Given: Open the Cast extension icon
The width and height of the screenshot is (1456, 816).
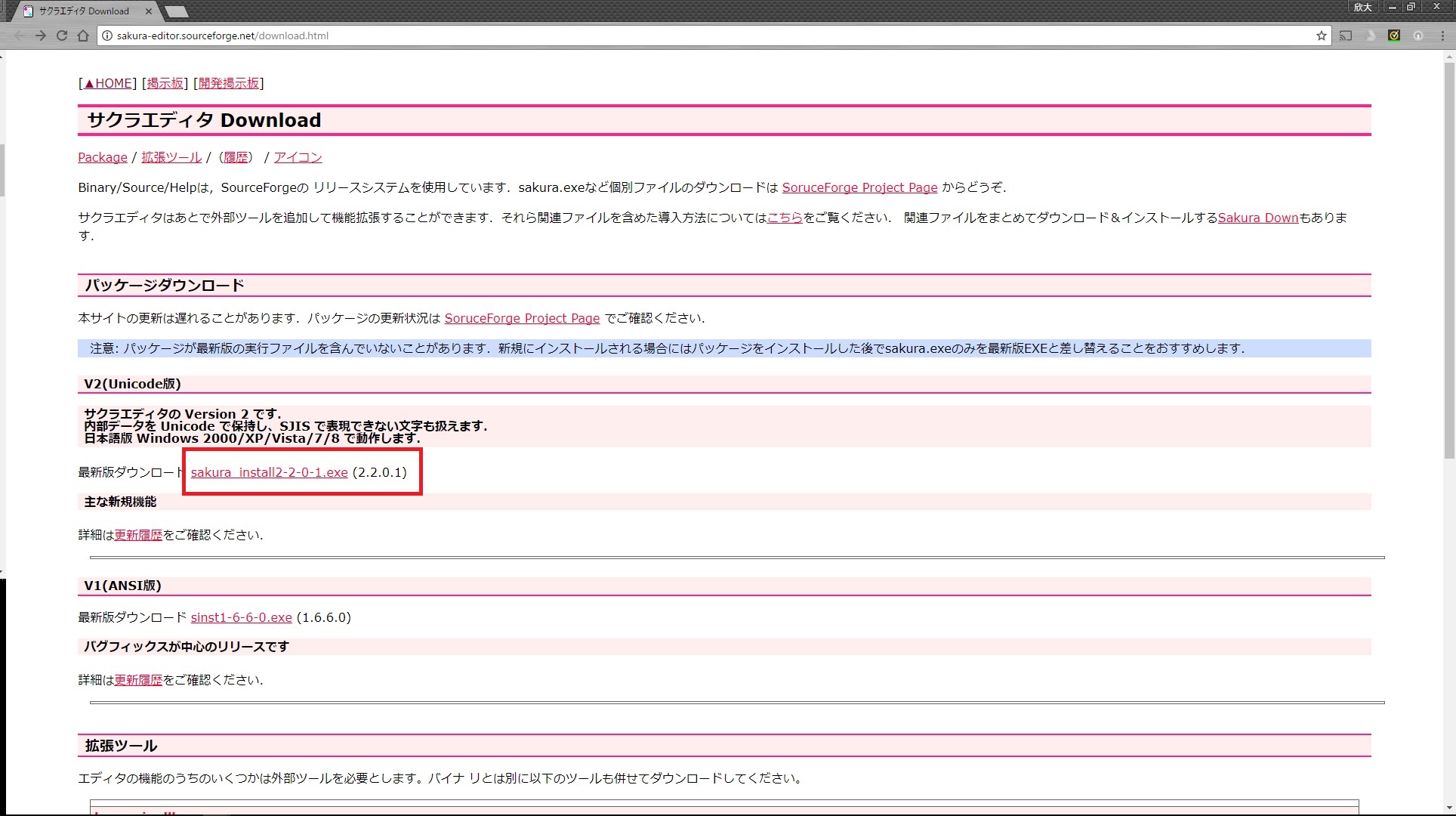Looking at the screenshot, I should (1346, 36).
